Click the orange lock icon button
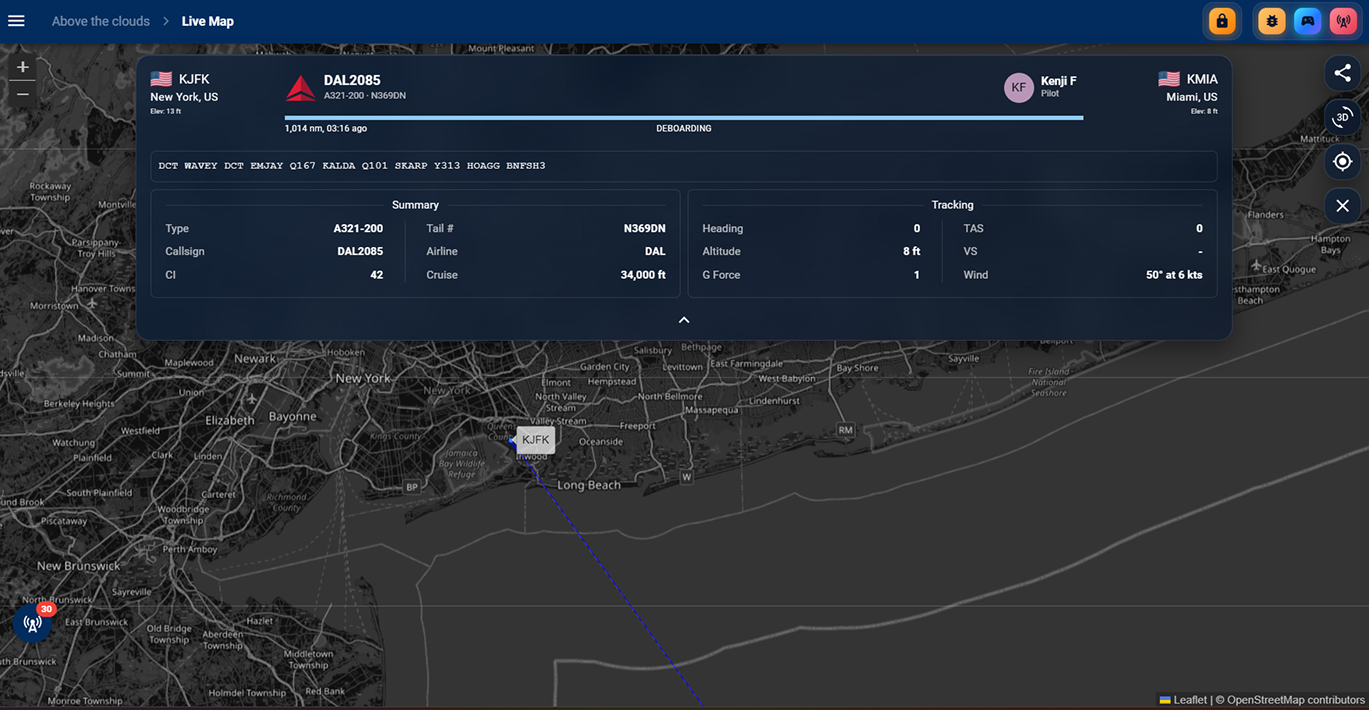 (x=1221, y=21)
